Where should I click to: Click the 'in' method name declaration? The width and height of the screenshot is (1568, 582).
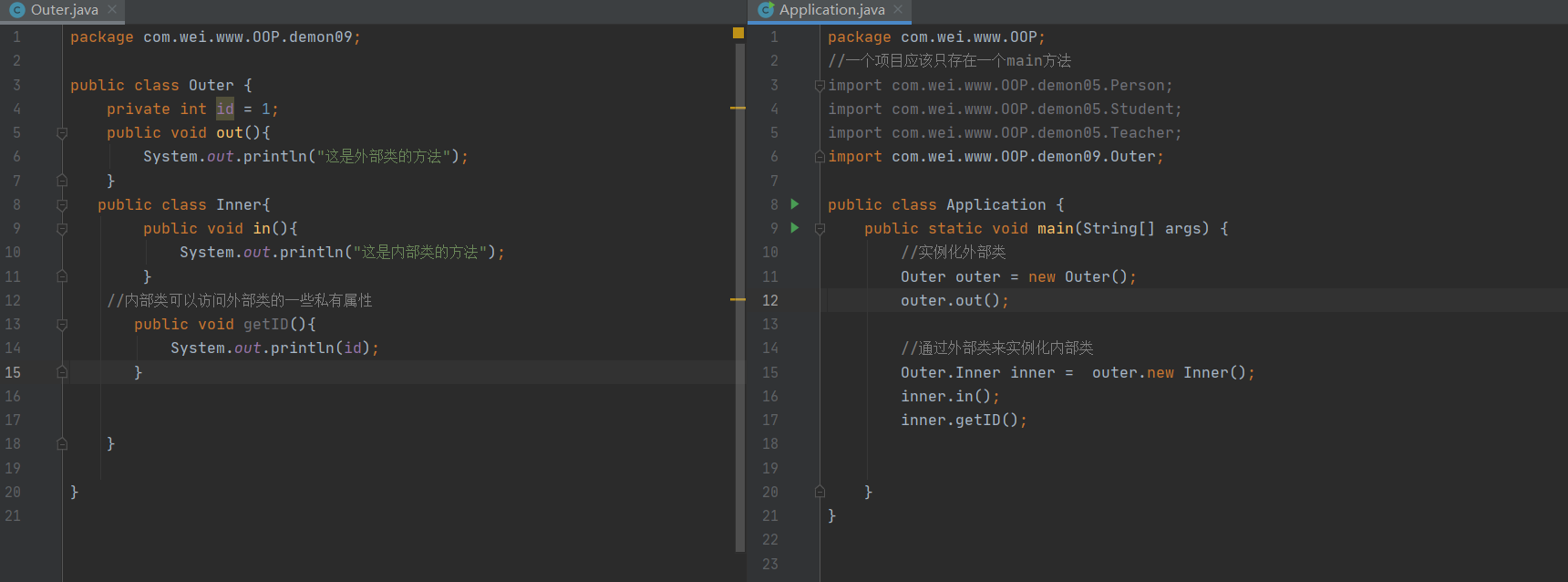click(x=262, y=228)
